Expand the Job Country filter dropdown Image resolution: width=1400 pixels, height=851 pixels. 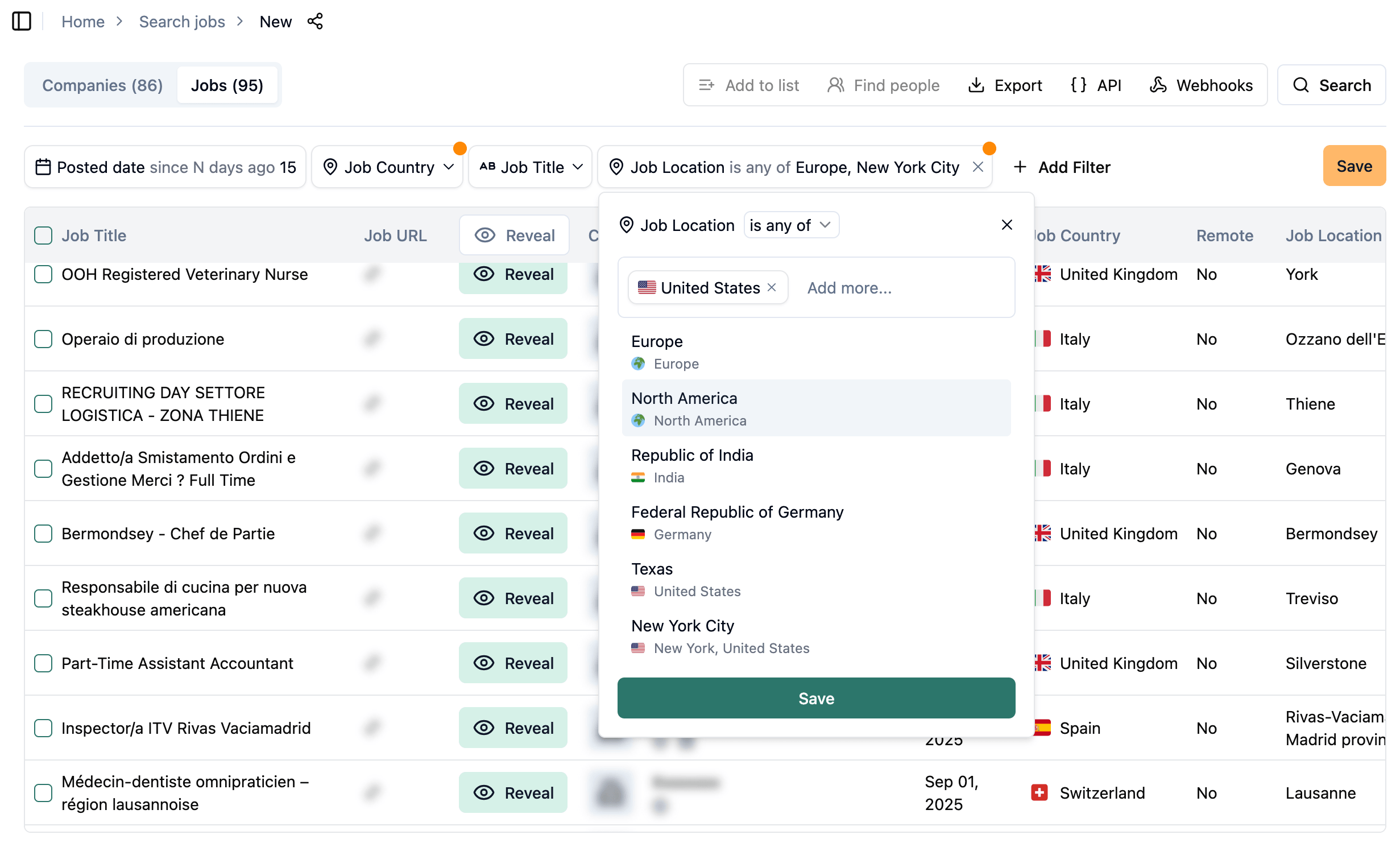point(388,167)
